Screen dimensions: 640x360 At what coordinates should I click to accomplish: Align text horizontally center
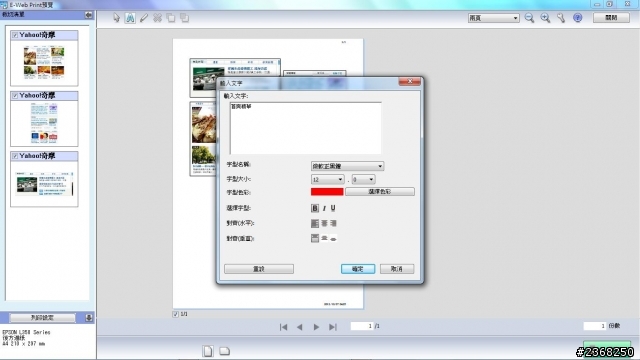pos(324,223)
